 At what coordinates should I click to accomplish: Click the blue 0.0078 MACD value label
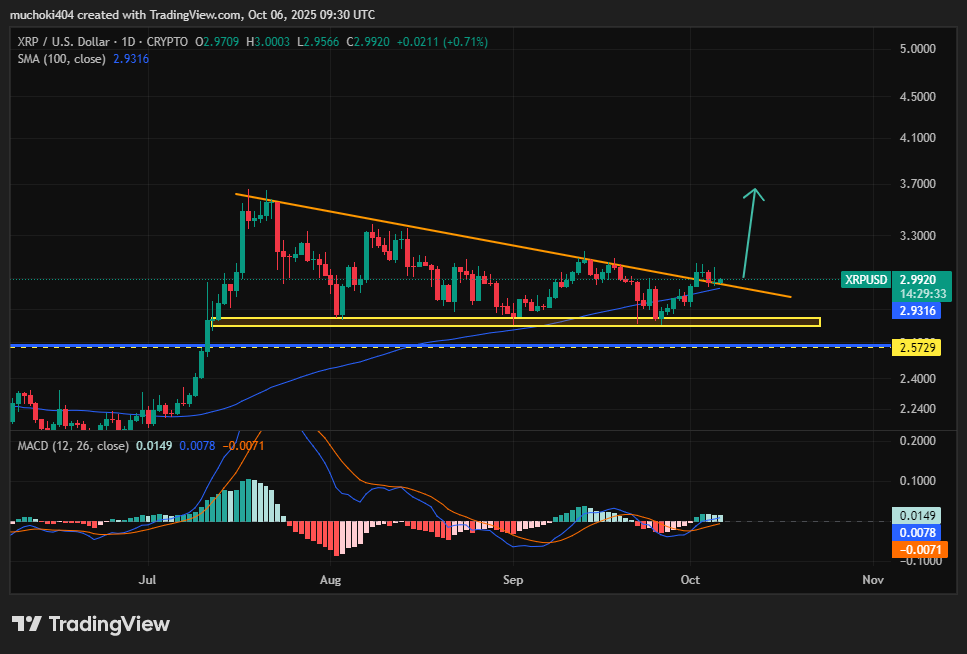(916, 533)
